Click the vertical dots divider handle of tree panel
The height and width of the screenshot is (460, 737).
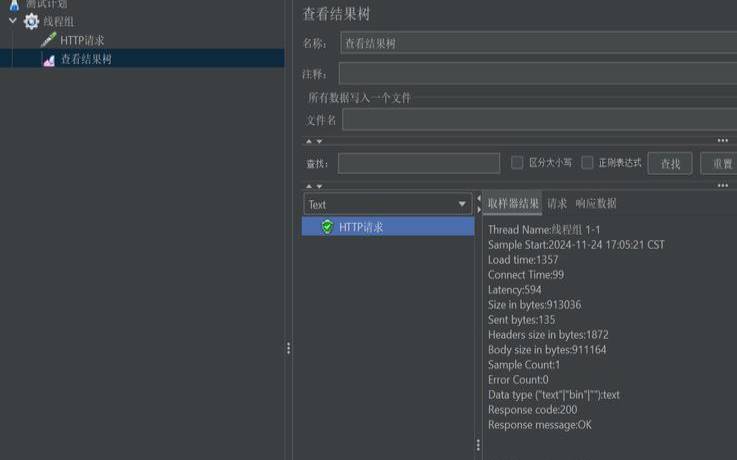pos(288,348)
